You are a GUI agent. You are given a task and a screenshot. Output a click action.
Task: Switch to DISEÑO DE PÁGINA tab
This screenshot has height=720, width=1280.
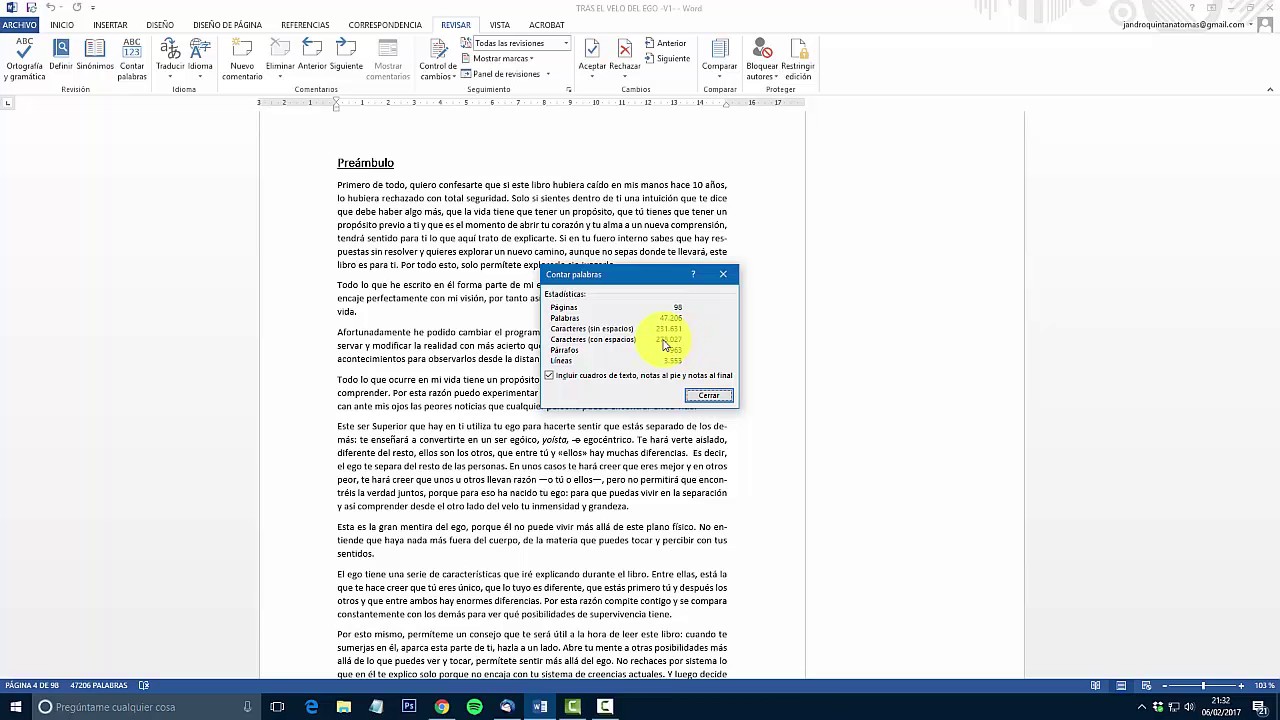(x=227, y=25)
